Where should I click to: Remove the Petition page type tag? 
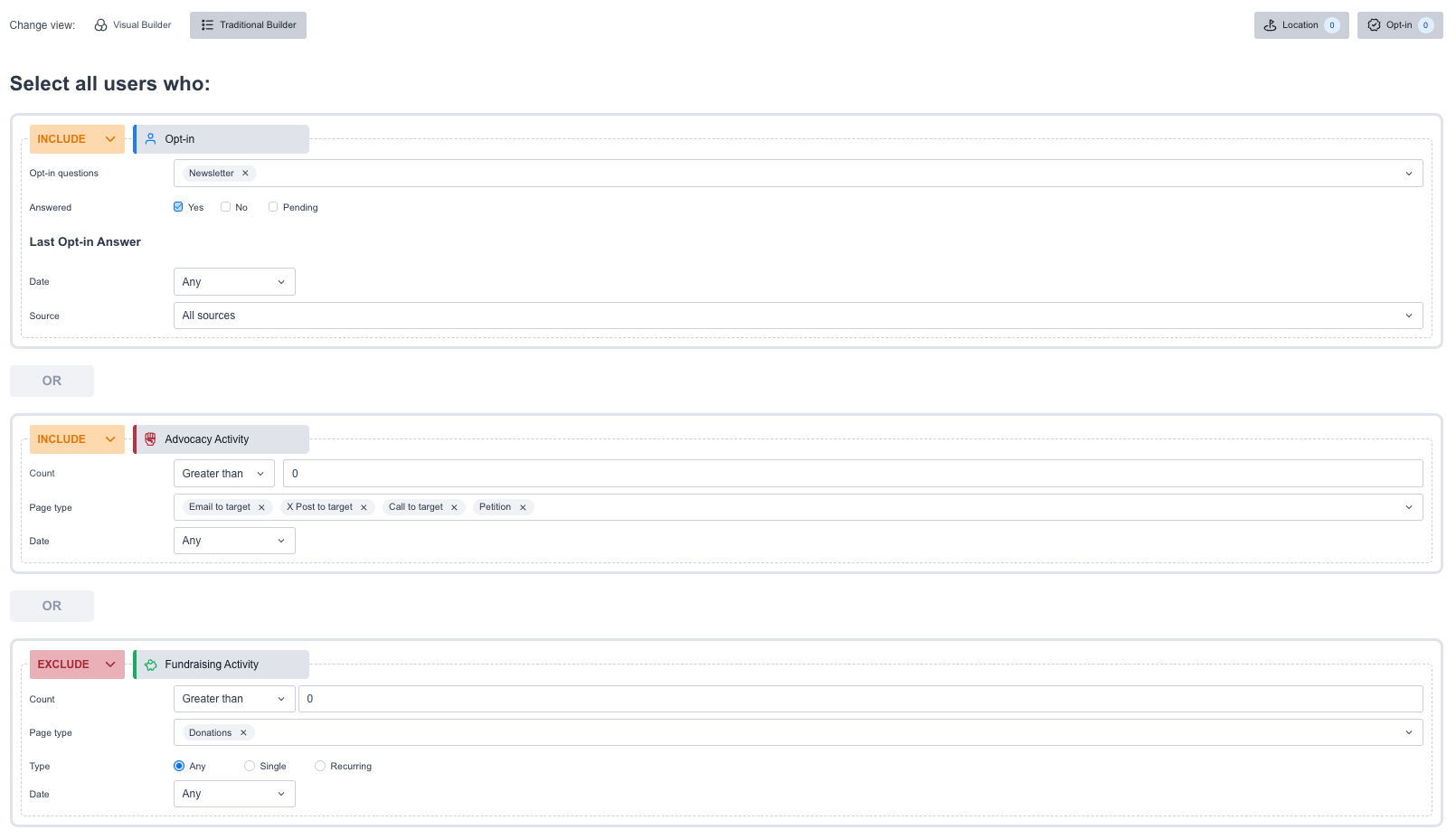(x=523, y=507)
